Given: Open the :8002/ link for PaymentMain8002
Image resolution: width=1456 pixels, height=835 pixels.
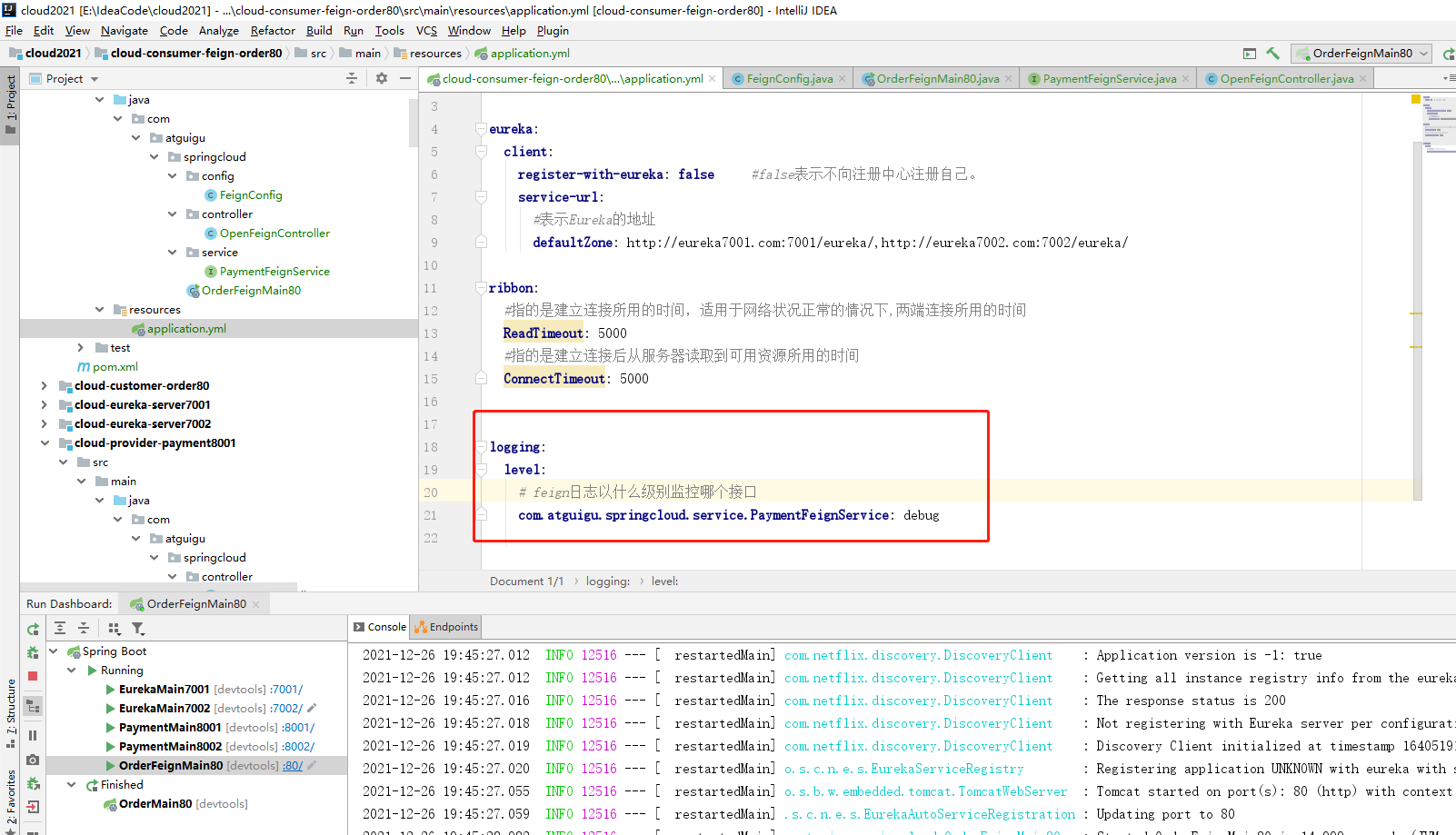Looking at the screenshot, I should pyautogui.click(x=298, y=747).
